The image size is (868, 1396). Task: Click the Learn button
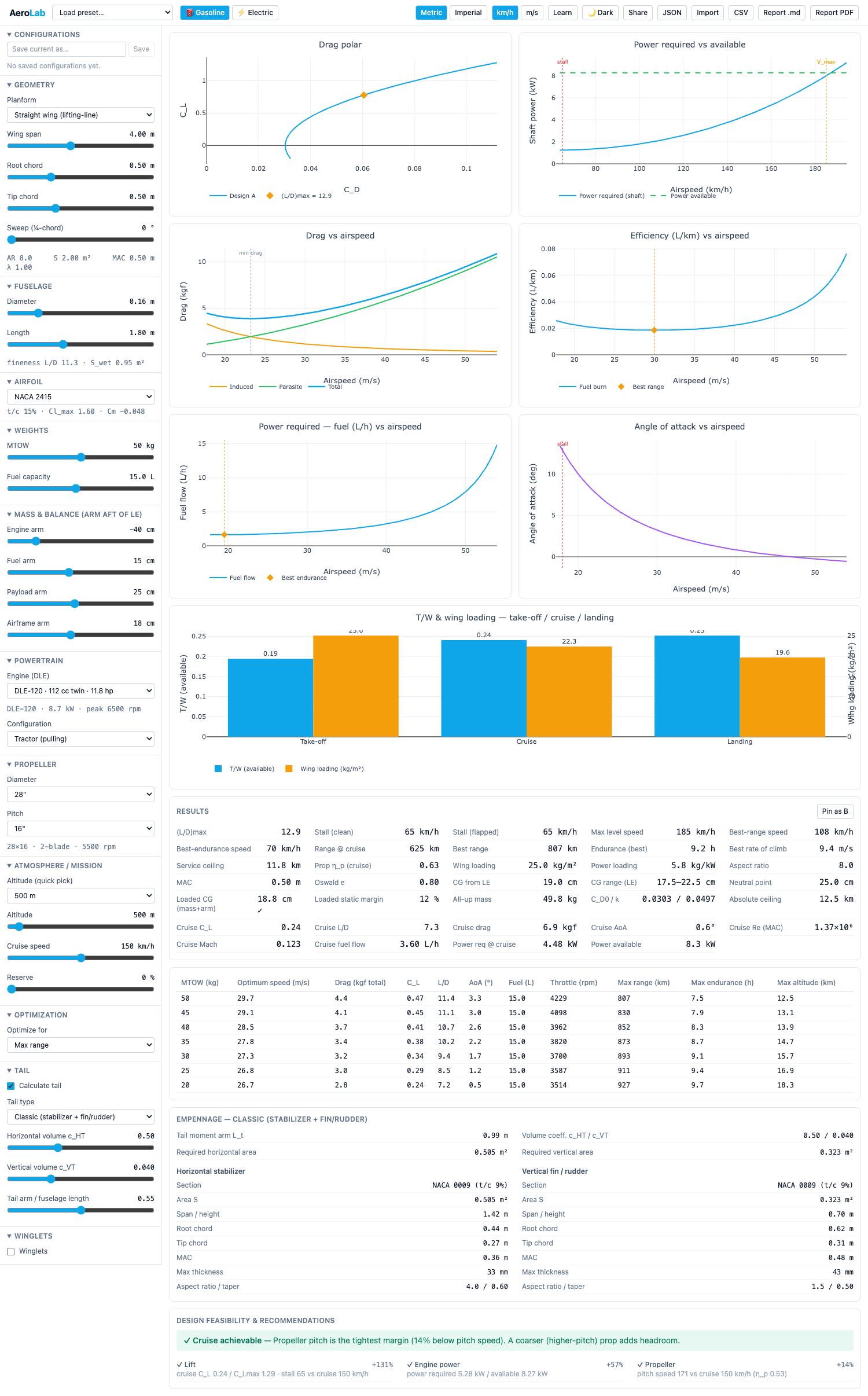tap(562, 13)
